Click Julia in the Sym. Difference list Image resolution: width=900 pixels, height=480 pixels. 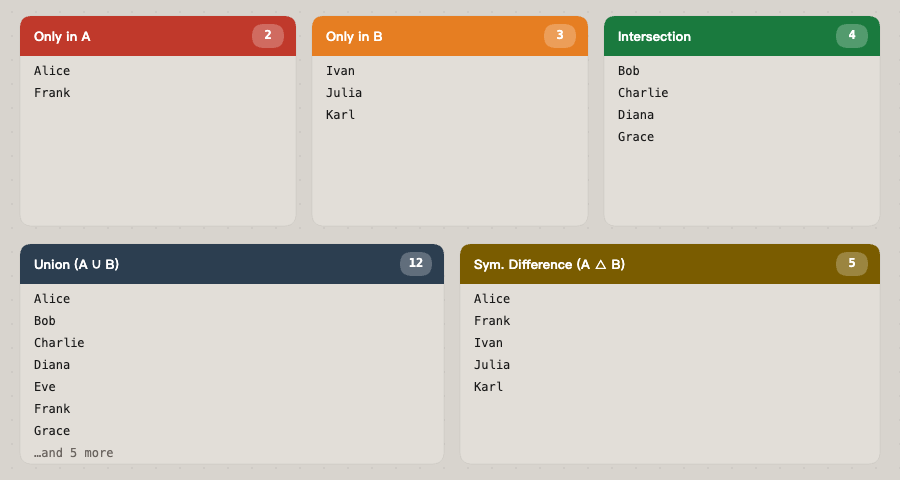click(x=492, y=365)
